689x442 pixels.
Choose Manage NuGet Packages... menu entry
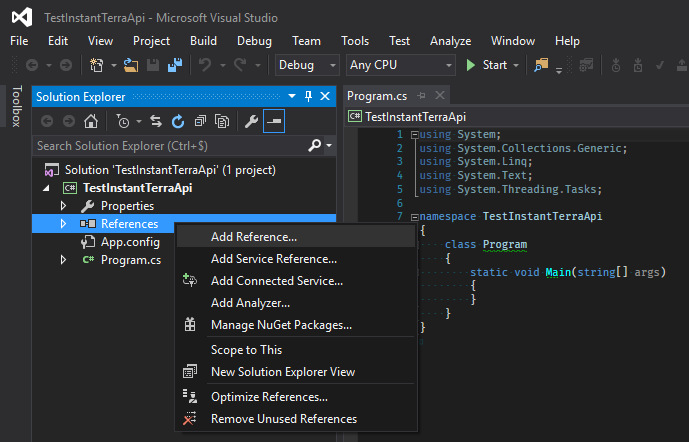(x=296, y=325)
